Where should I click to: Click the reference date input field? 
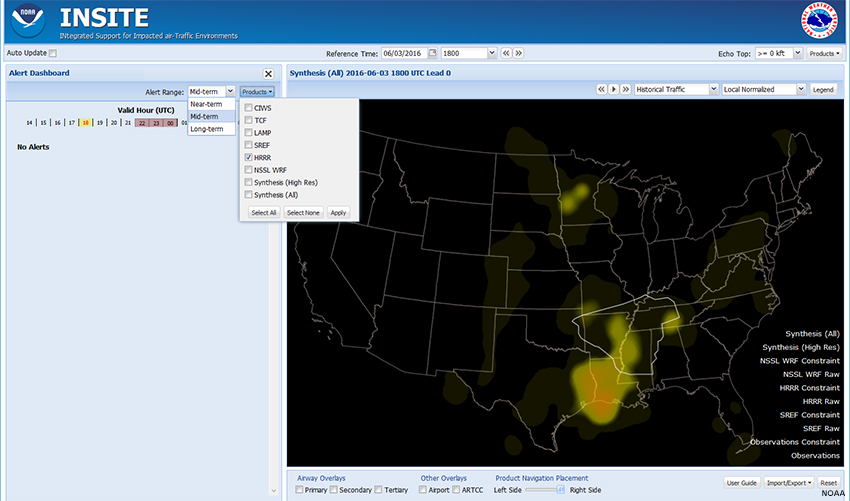click(404, 53)
